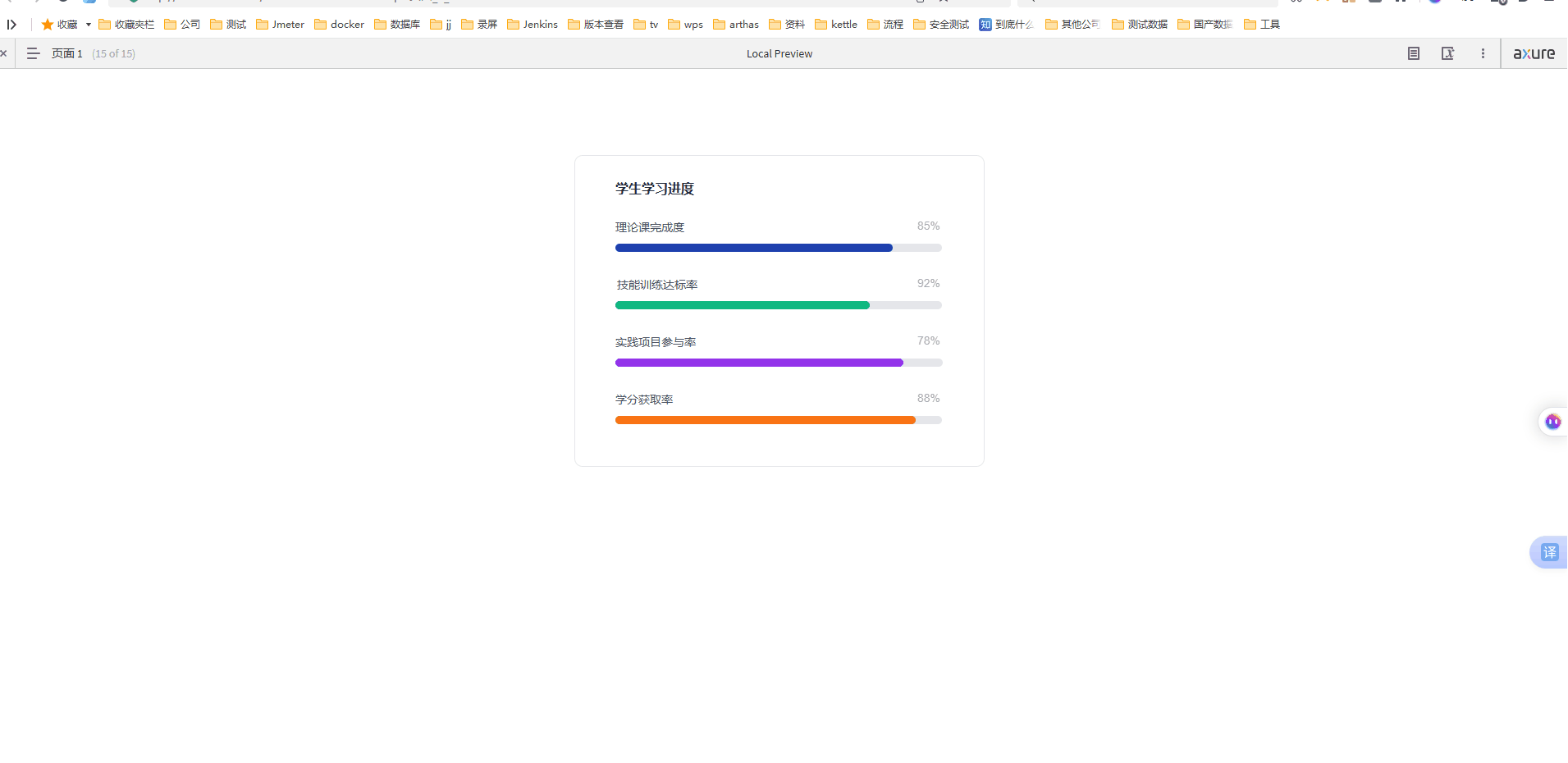Open the 国产数据 bookmark folder
The width and height of the screenshot is (1568, 763).
[x=1205, y=25]
